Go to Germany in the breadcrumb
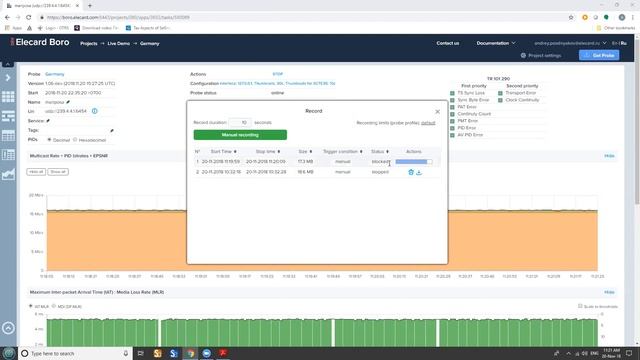 150,44
